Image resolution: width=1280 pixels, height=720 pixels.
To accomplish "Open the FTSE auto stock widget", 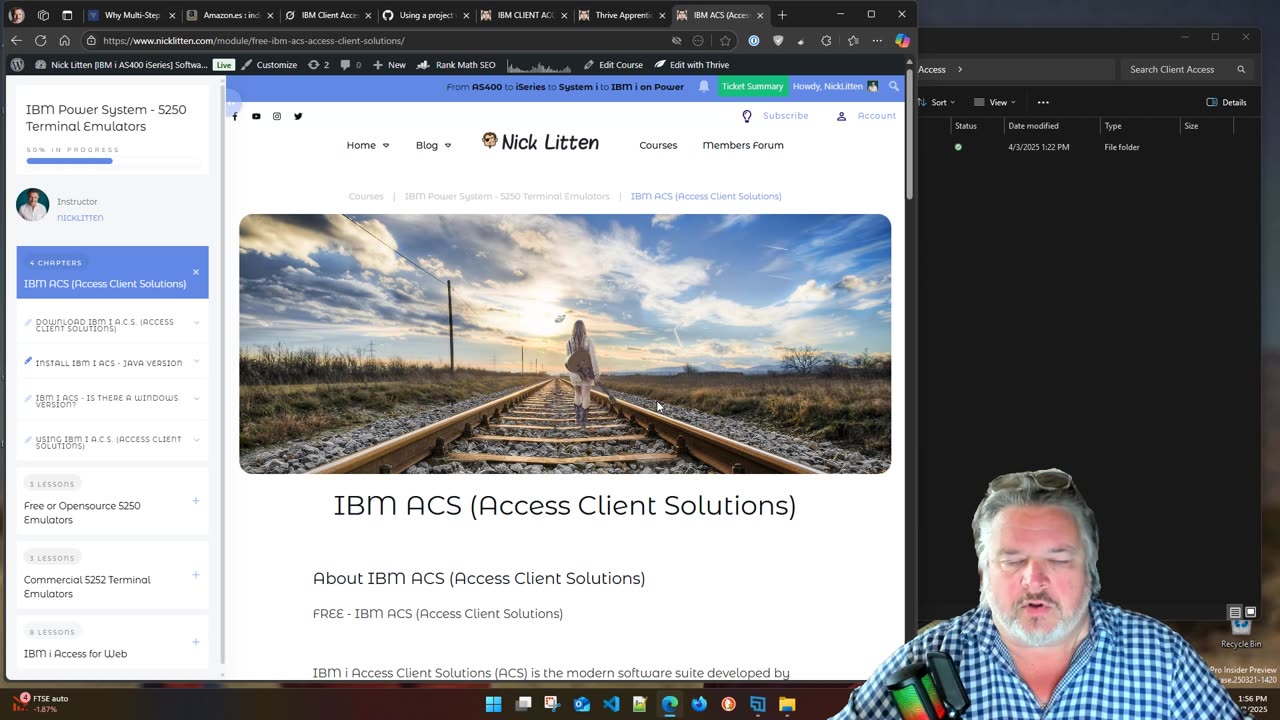I will (40, 703).
